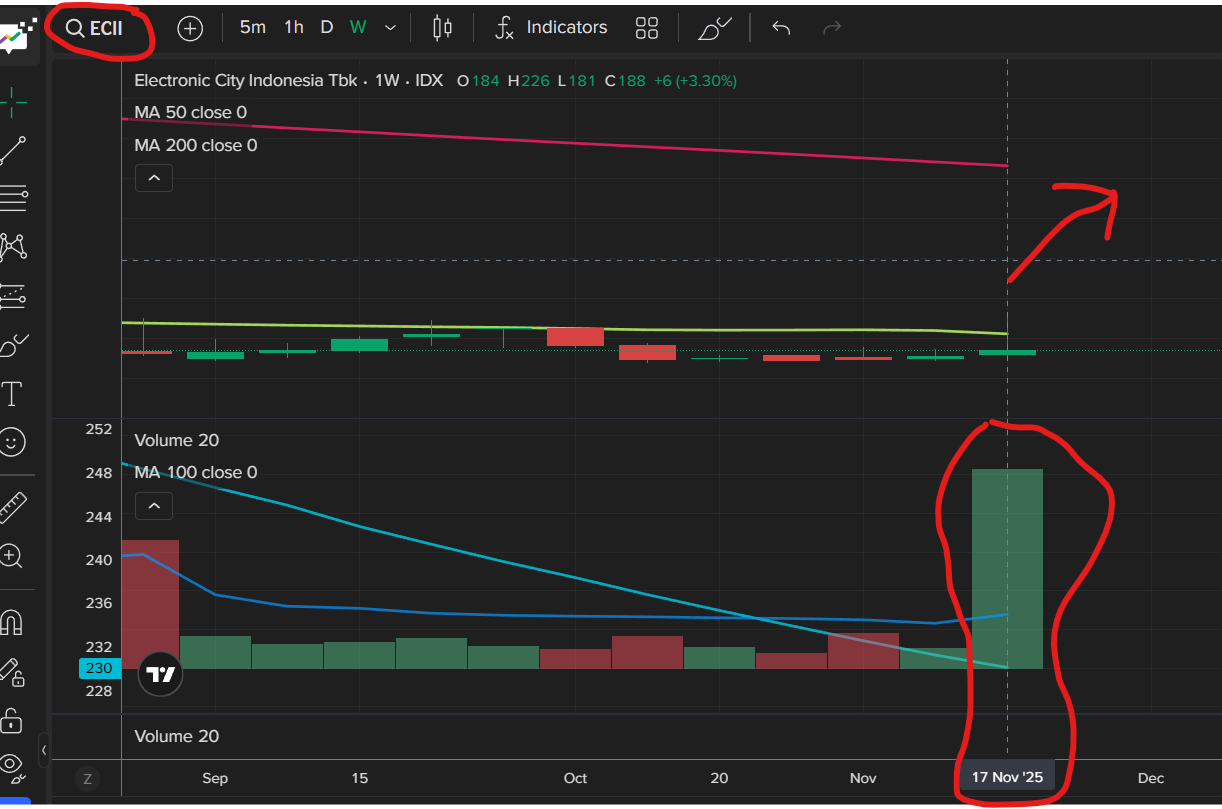Select the ruler measure tool
1222x809 pixels.
[x=13, y=508]
